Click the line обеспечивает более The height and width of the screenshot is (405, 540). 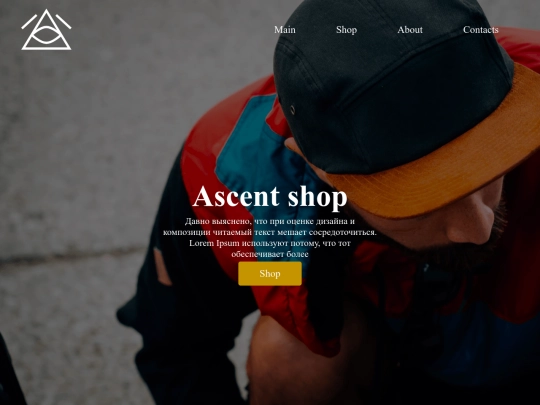[270, 254]
